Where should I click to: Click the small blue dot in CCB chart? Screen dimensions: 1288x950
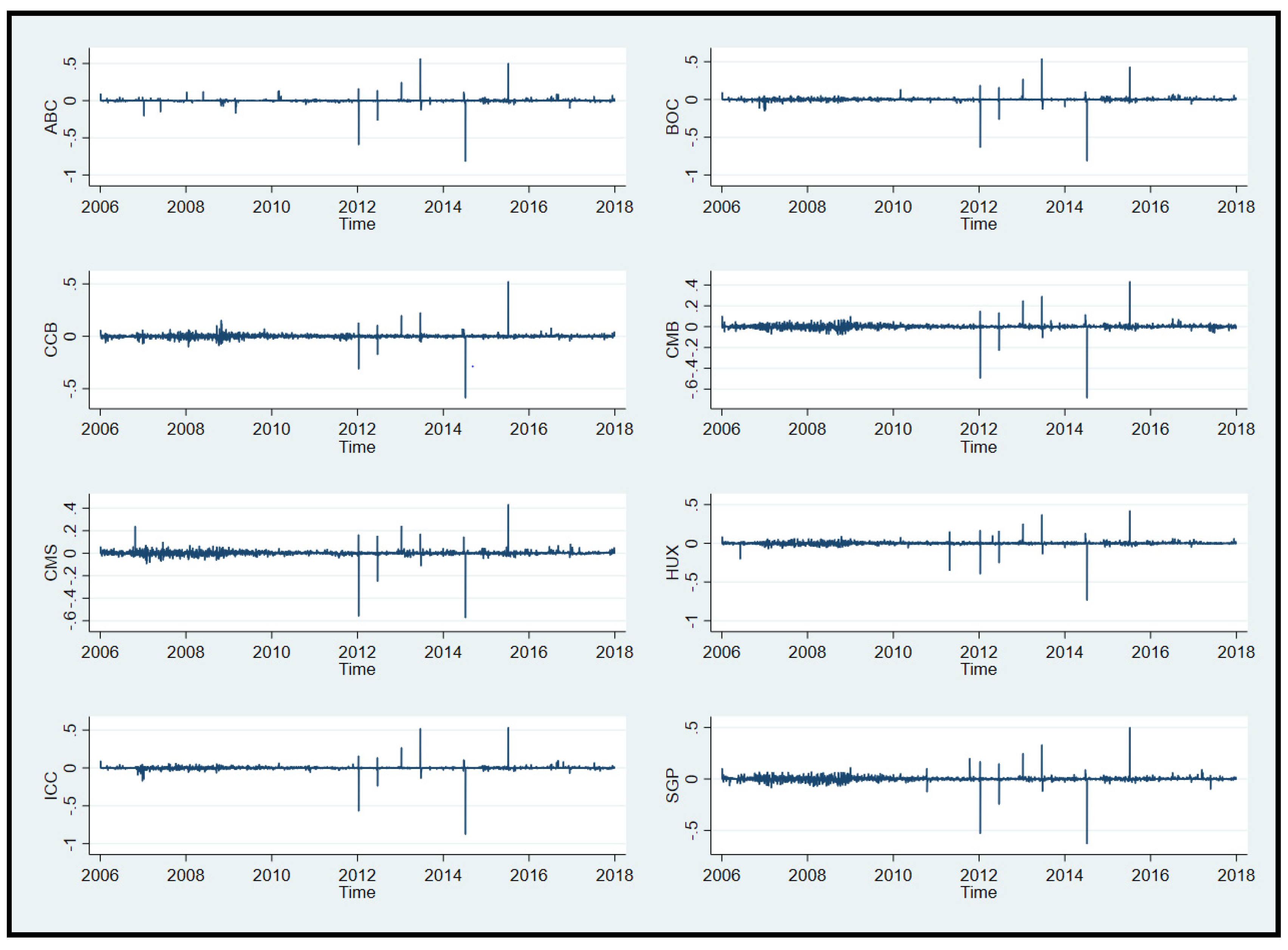coord(473,366)
